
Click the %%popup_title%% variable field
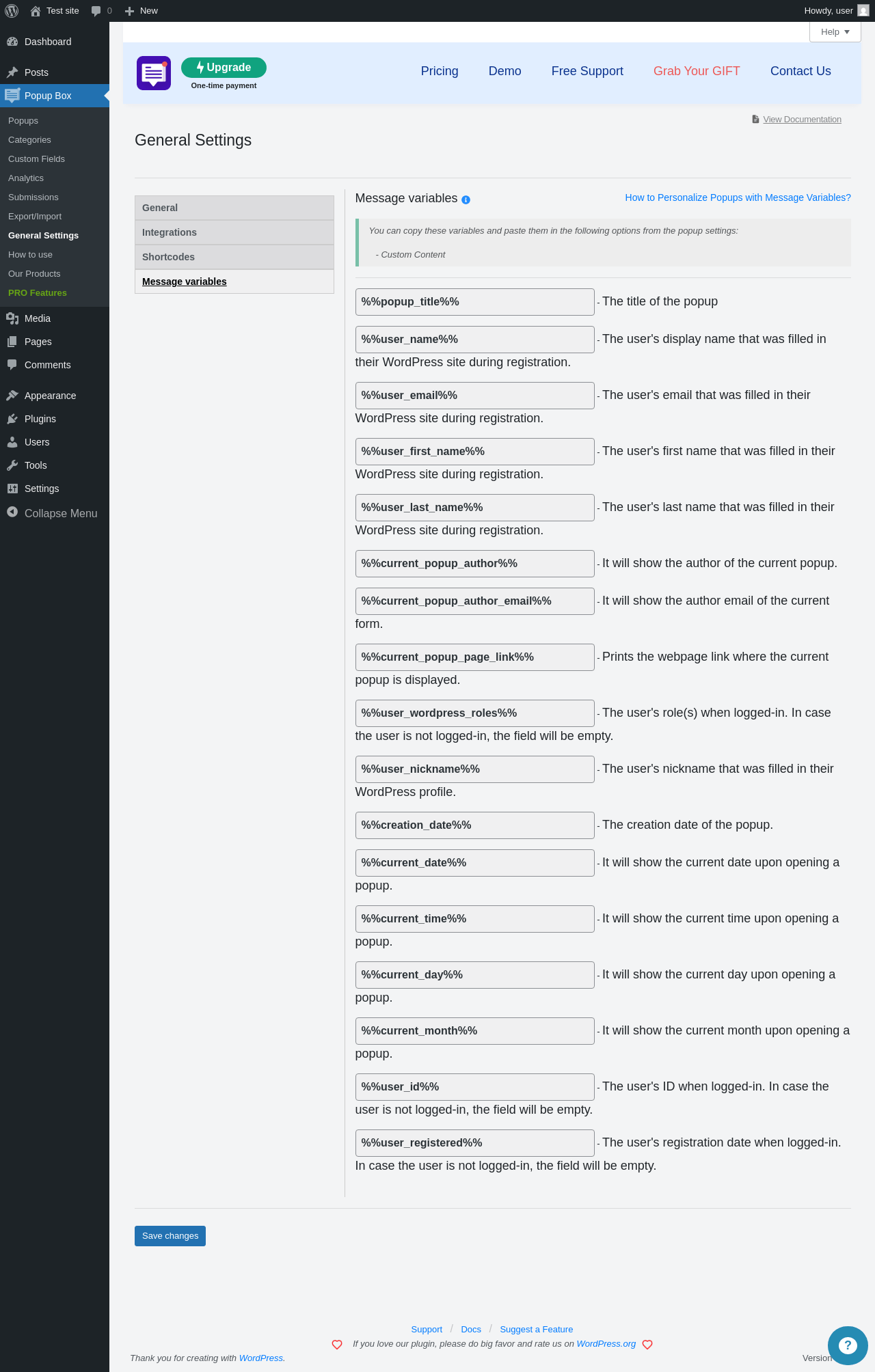474,302
